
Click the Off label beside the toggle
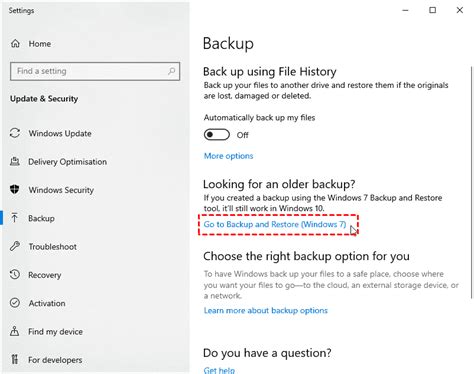[x=242, y=135]
